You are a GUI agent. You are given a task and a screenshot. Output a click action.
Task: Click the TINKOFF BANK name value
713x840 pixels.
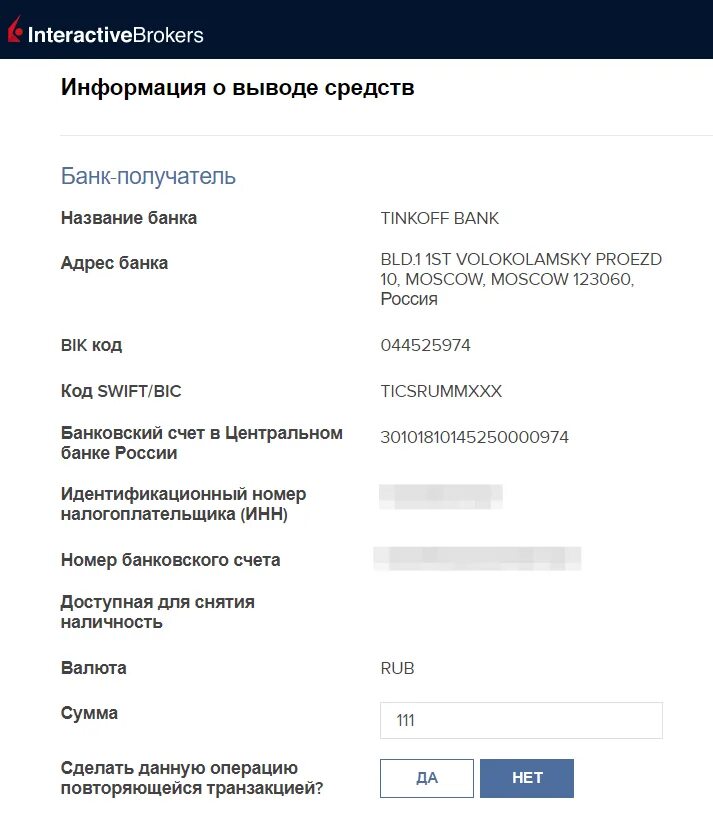click(439, 218)
